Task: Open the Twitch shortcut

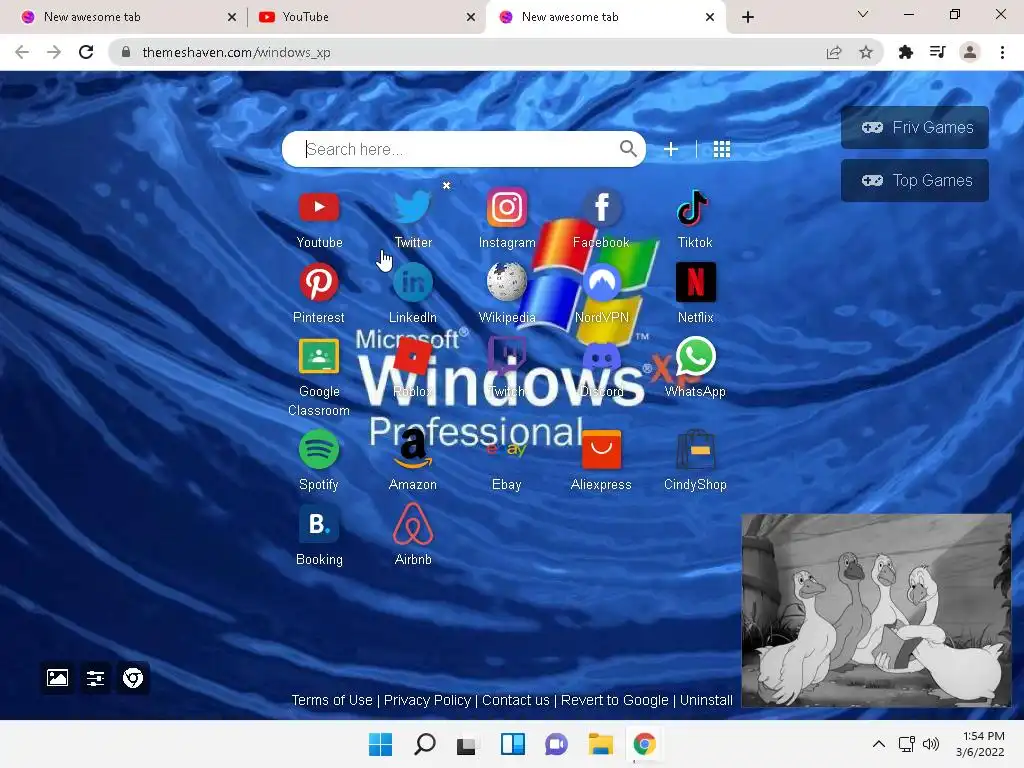Action: [x=507, y=357]
